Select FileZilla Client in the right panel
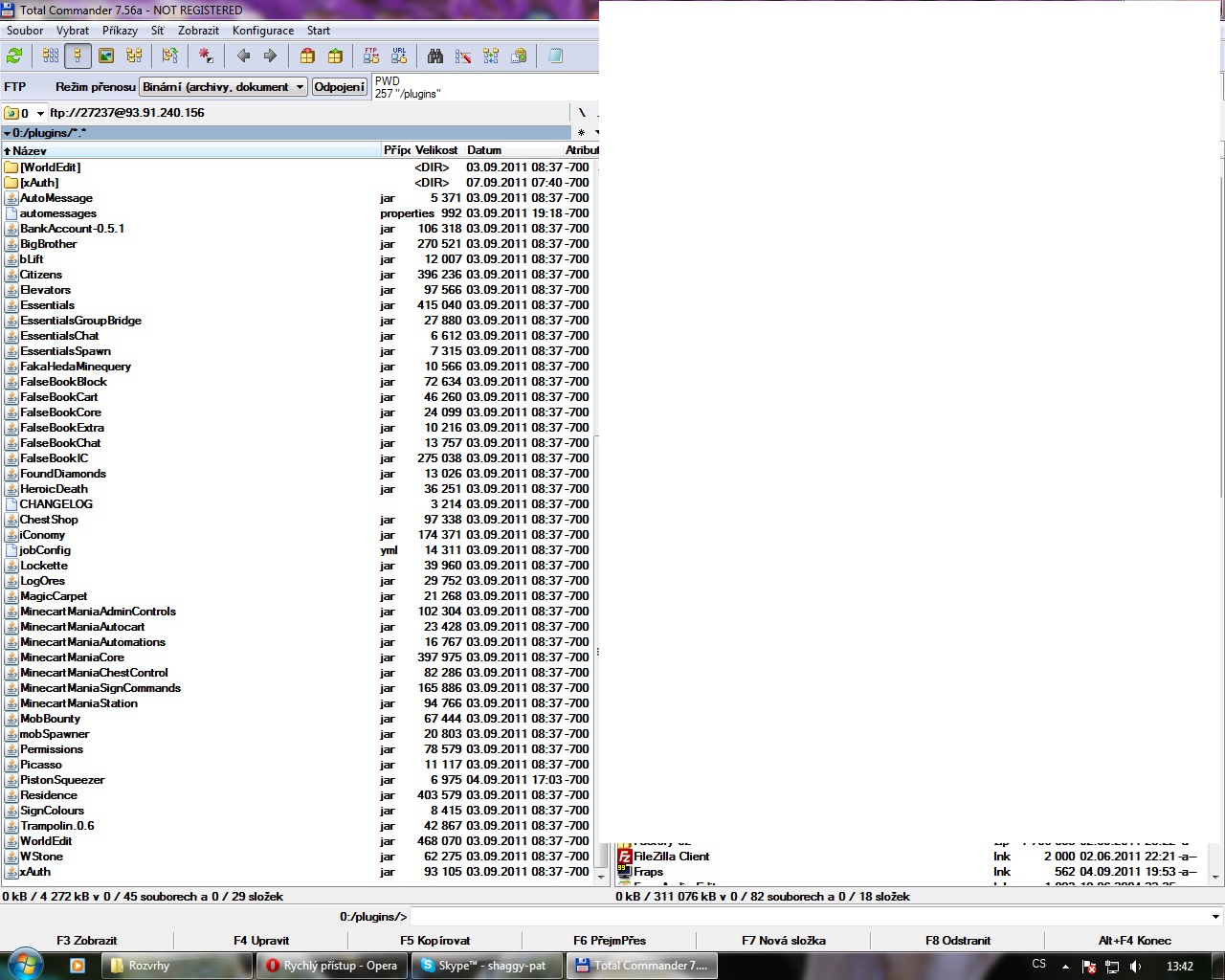The image size is (1225, 980). (x=909, y=857)
